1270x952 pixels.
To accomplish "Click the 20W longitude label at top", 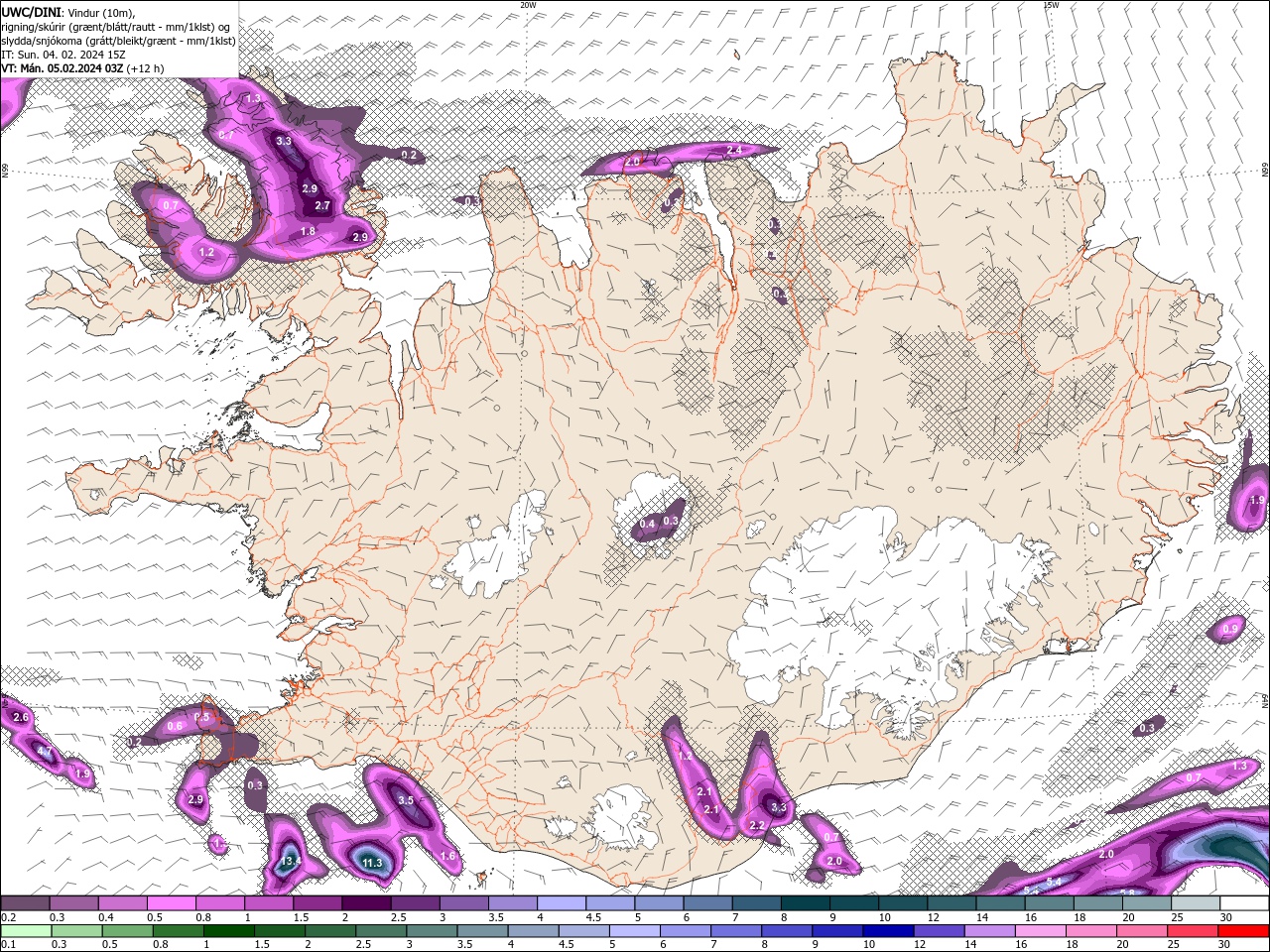I will pyautogui.click(x=528, y=4).
